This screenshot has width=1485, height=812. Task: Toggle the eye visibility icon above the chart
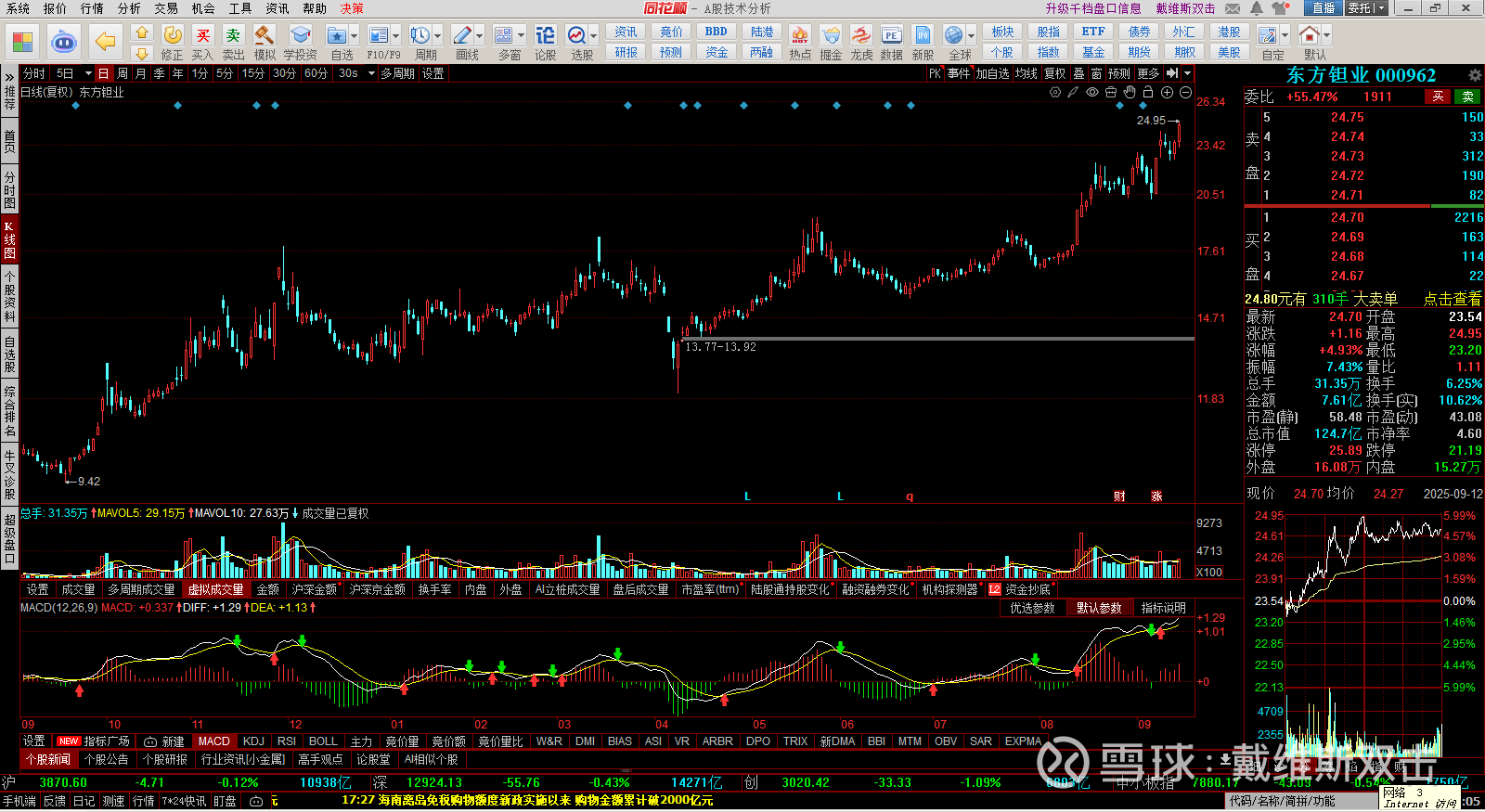coord(1092,92)
